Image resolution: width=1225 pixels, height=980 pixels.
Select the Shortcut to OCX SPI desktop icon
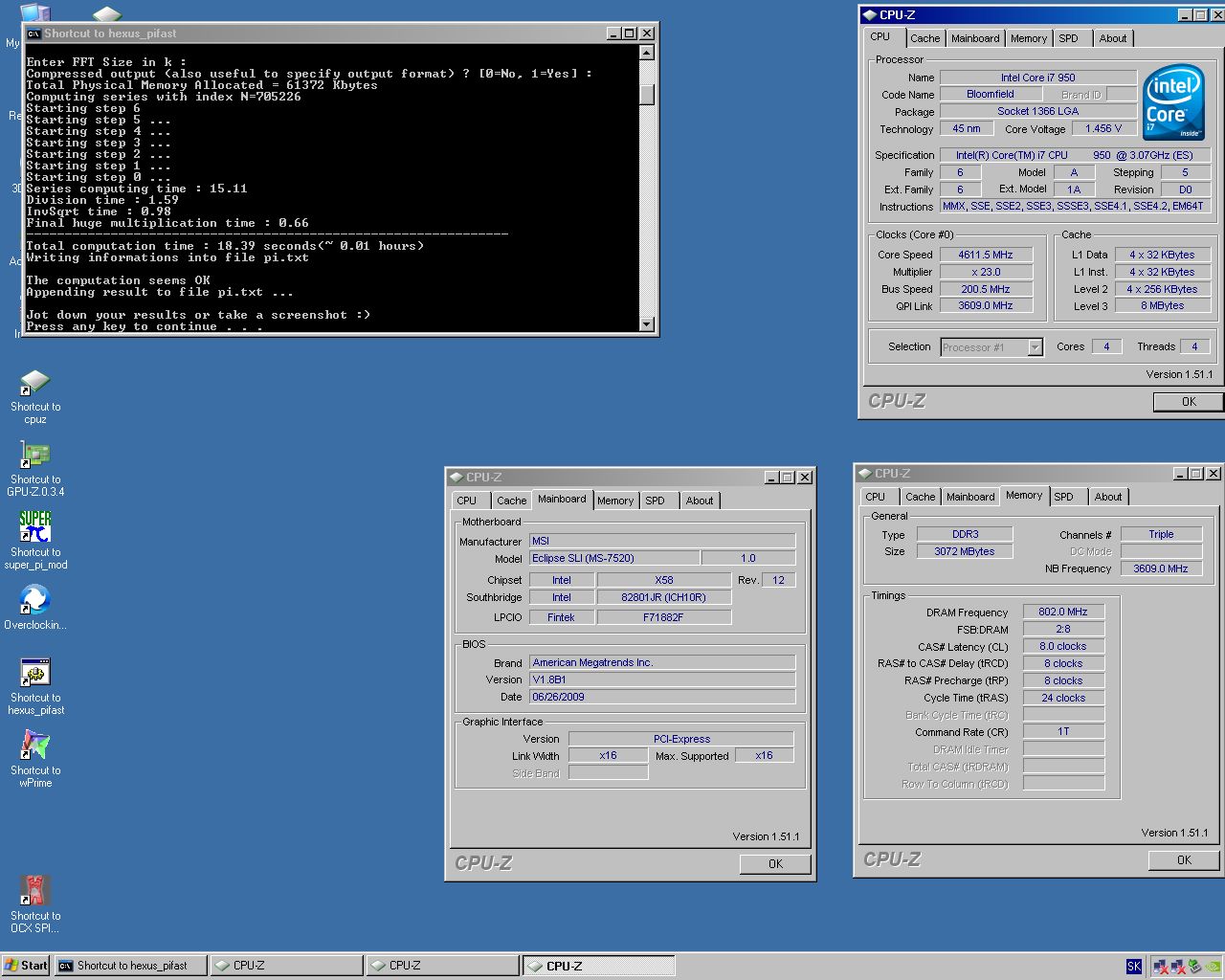click(35, 904)
